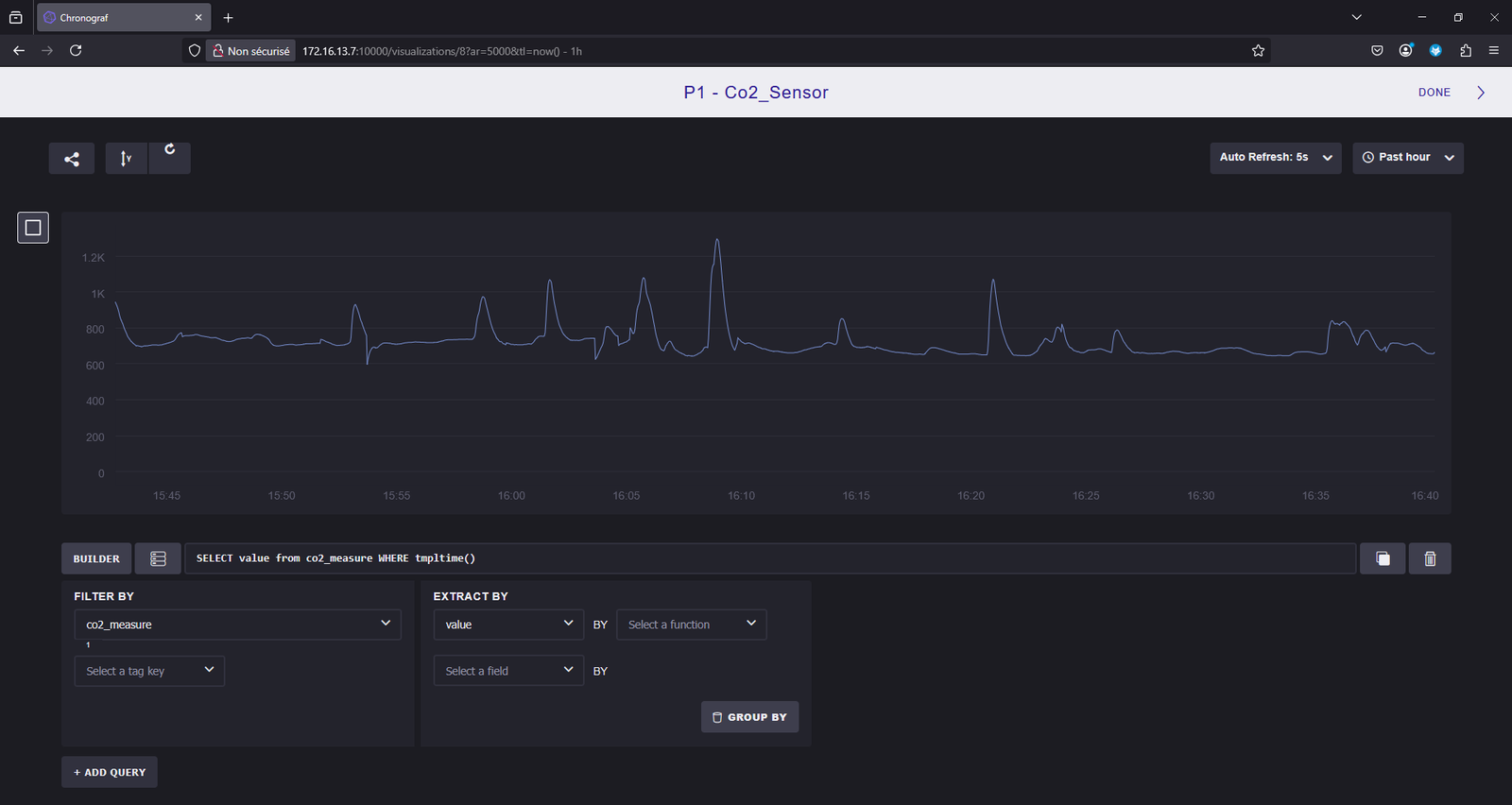Click the share visualization icon
The height and width of the screenshot is (805, 1512).
click(x=72, y=159)
